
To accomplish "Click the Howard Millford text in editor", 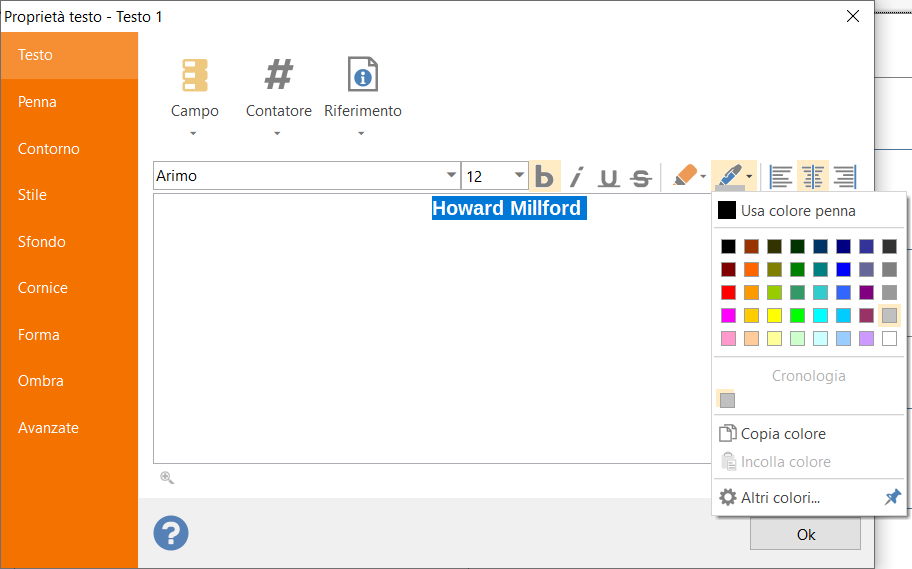I will (x=507, y=208).
